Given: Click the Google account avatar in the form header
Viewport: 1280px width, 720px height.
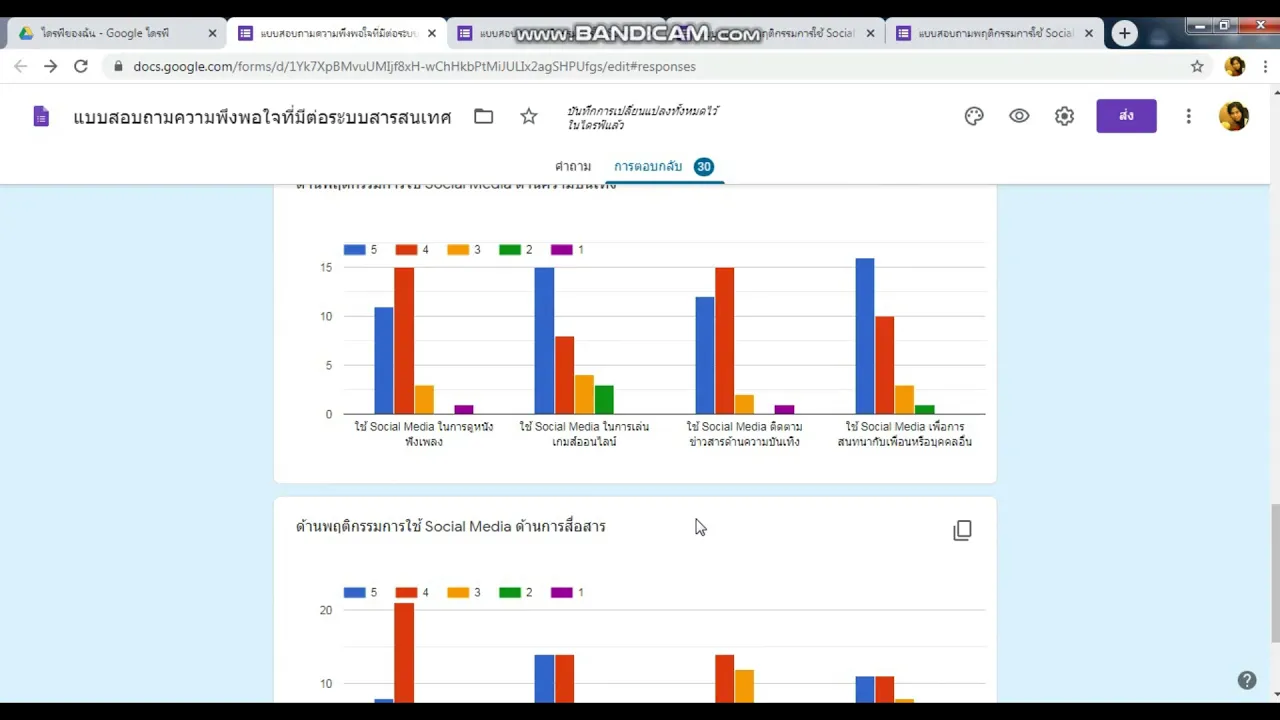Looking at the screenshot, I should [1233, 116].
